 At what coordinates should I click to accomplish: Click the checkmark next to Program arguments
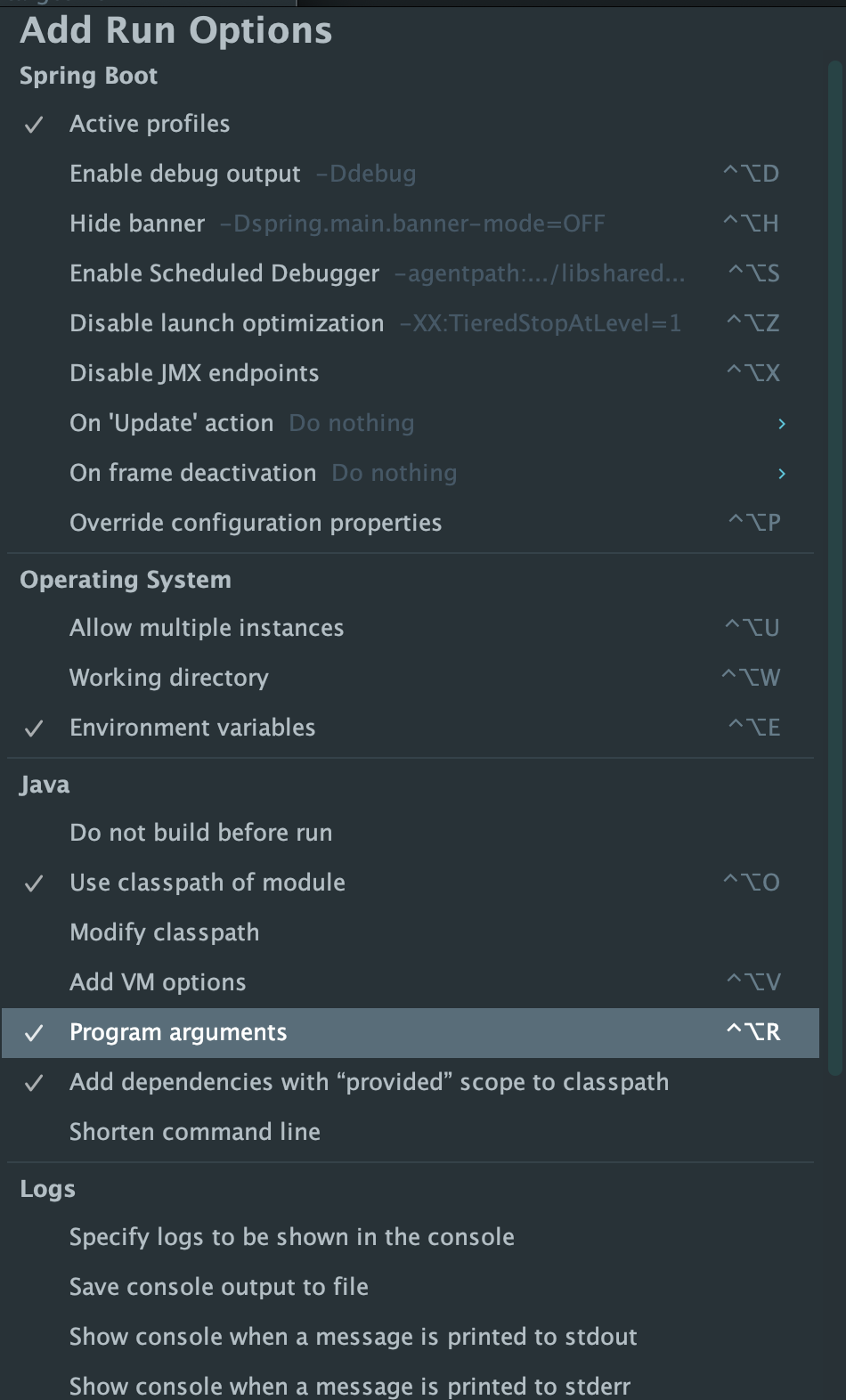[34, 1033]
